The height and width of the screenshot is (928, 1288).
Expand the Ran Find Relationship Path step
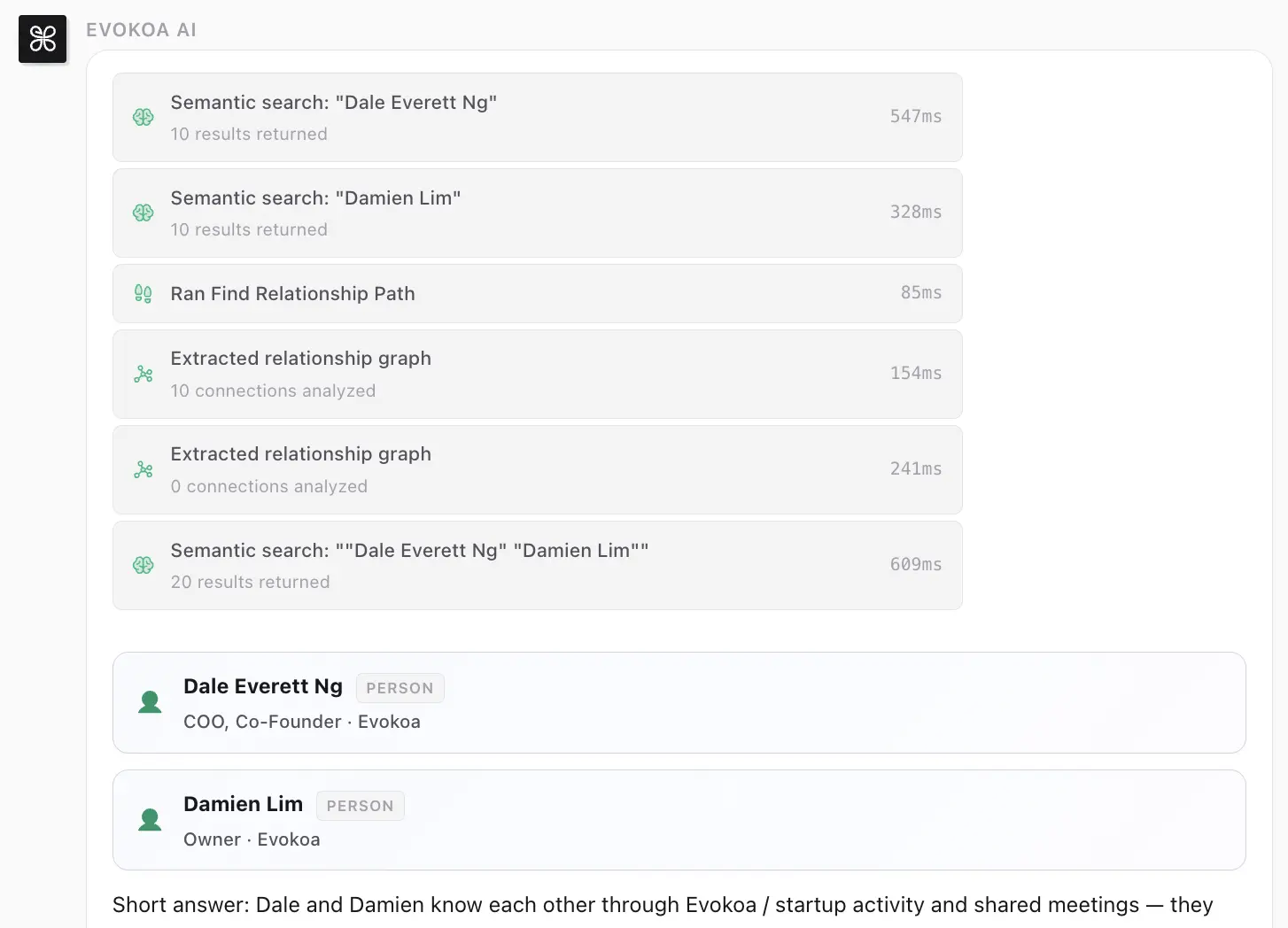[537, 293]
